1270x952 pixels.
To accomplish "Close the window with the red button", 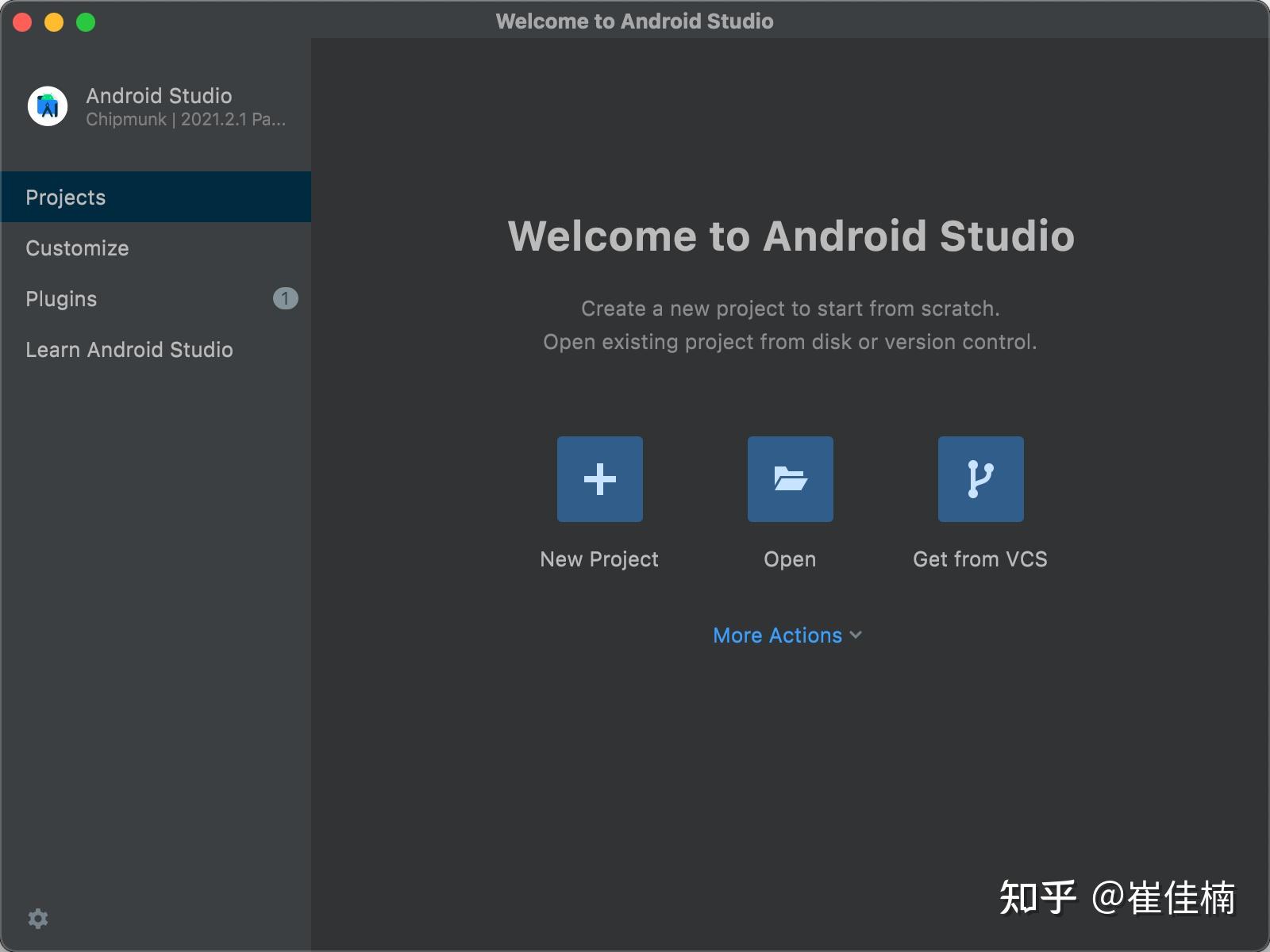I will [22, 22].
